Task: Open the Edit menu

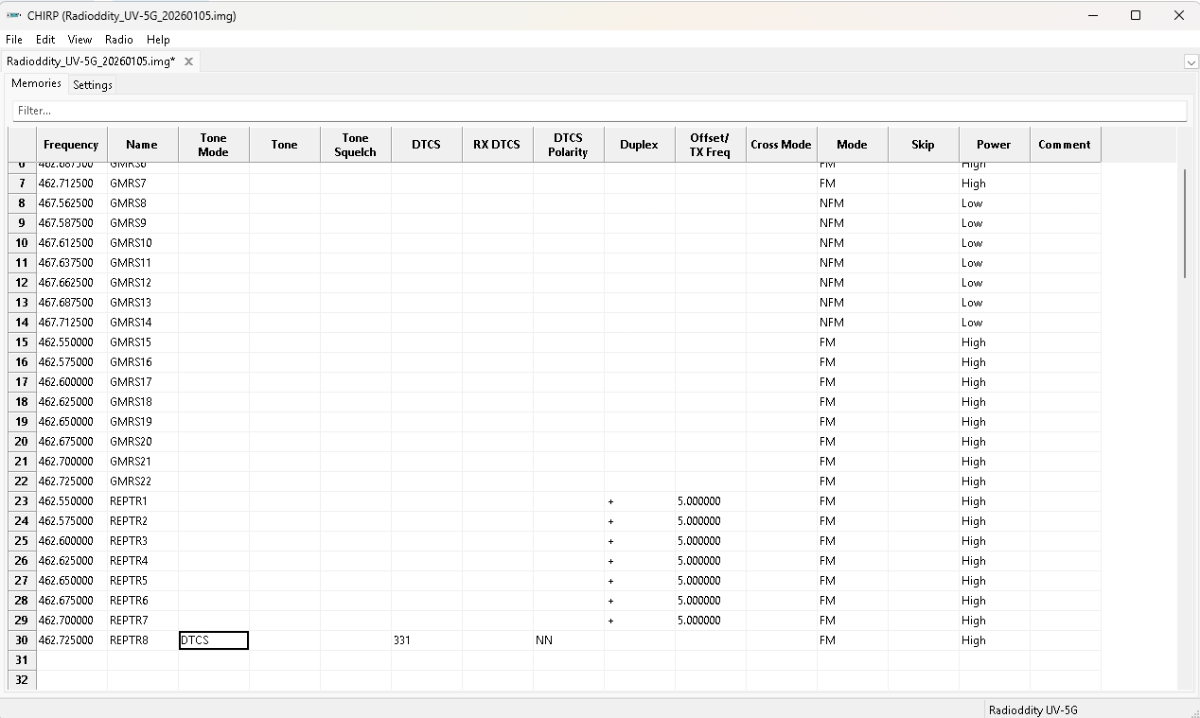Action: [x=45, y=40]
